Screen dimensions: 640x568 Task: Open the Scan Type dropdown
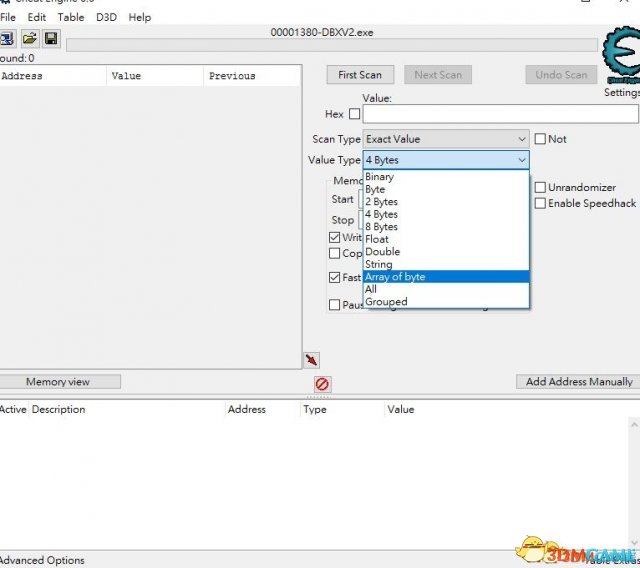coord(446,139)
